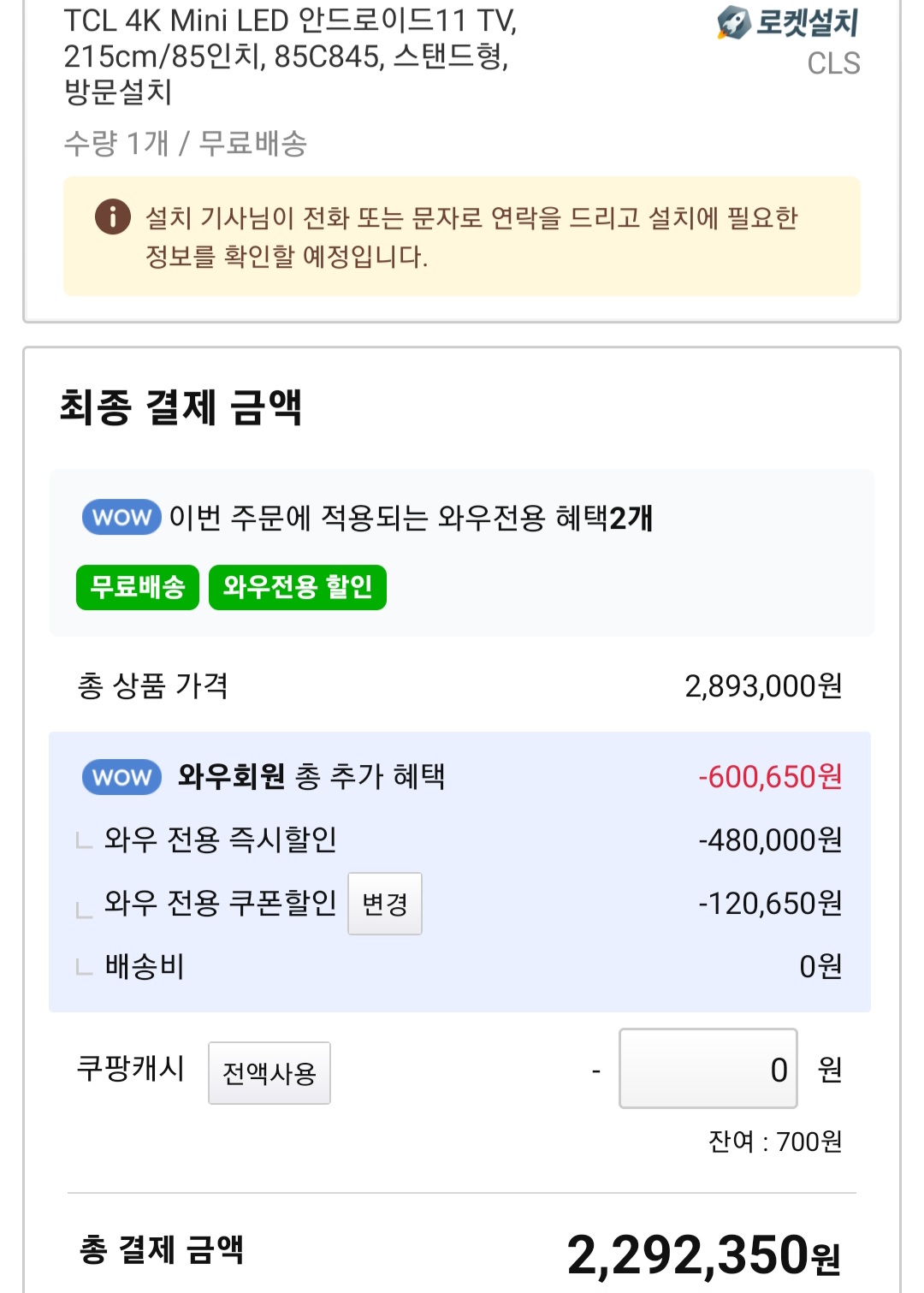This screenshot has height=1293, width=924.
Task: Click the 와우 전용 즉시할인 row
Action: (220, 839)
